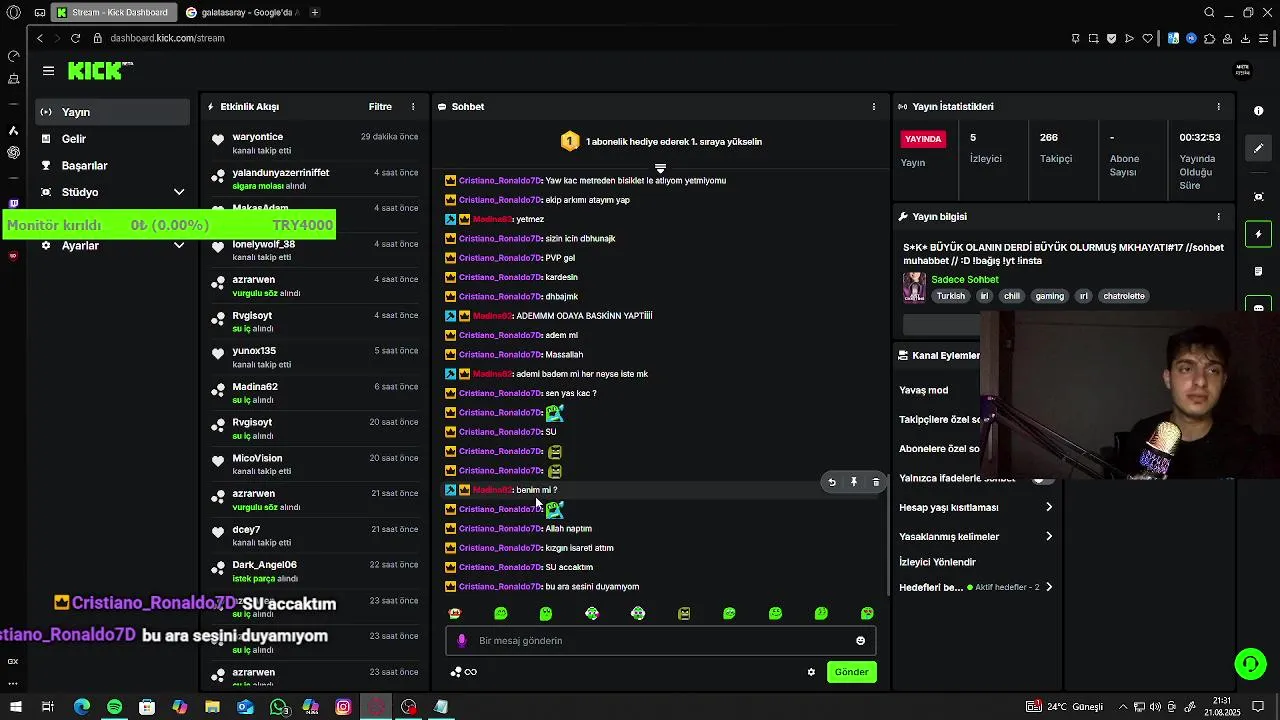Click the Dark_Angel06 activity row

[313, 571]
